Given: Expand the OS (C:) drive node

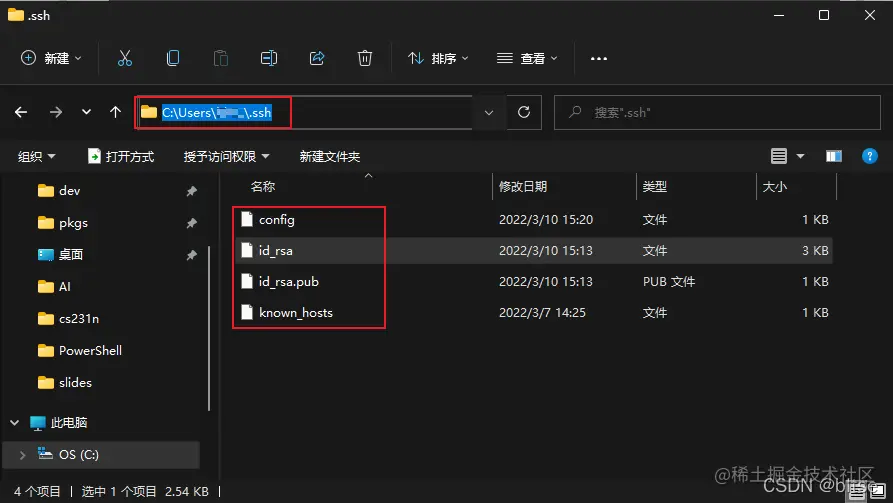Looking at the screenshot, I should coord(22,455).
